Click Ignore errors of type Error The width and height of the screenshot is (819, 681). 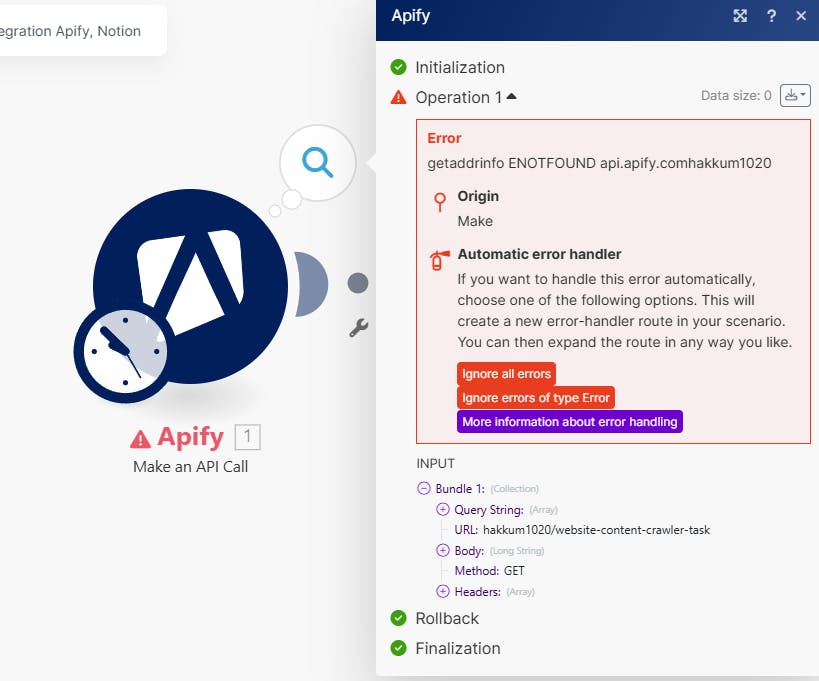pyautogui.click(x=536, y=398)
